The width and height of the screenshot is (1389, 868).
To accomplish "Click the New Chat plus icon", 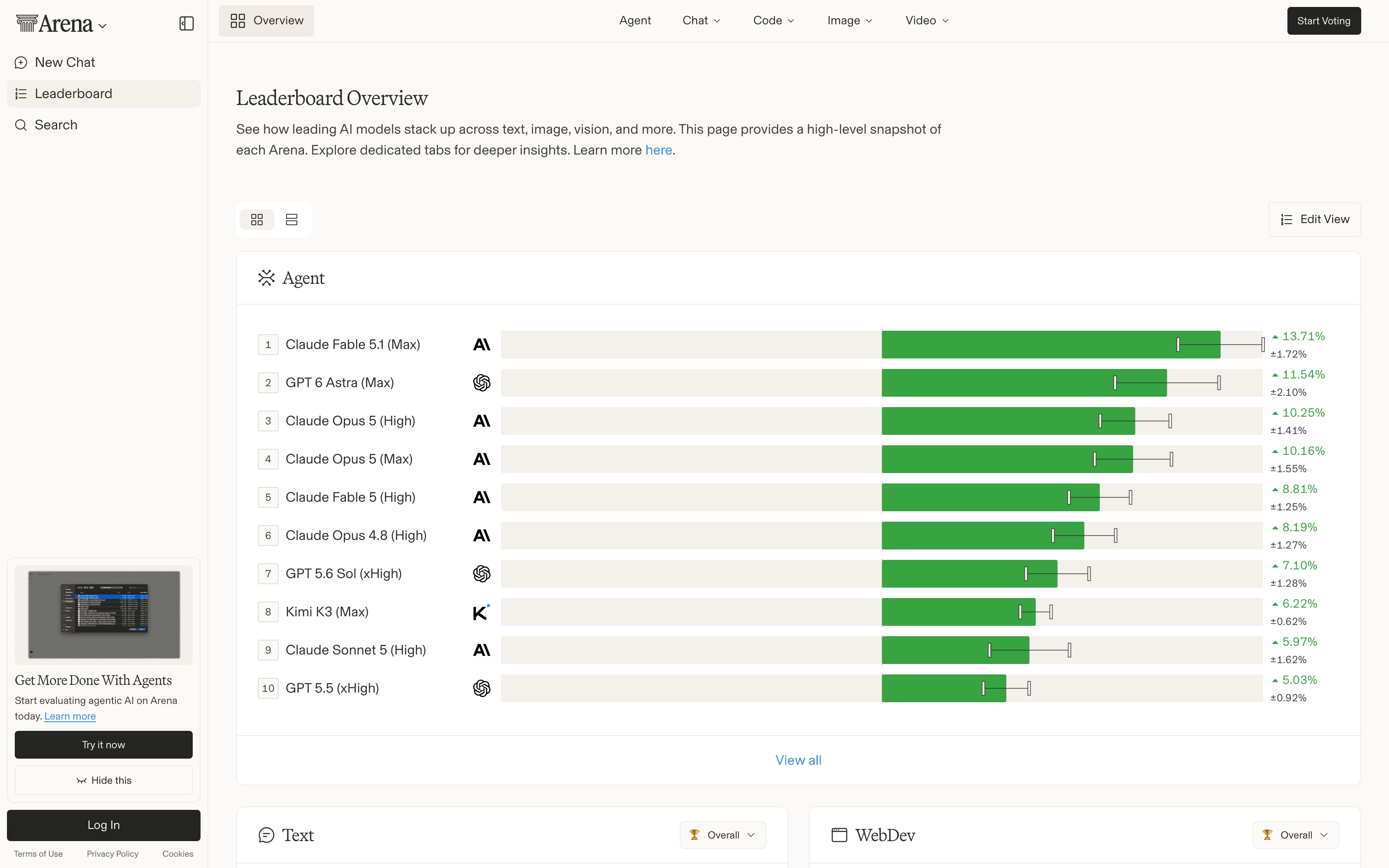I will [21, 62].
